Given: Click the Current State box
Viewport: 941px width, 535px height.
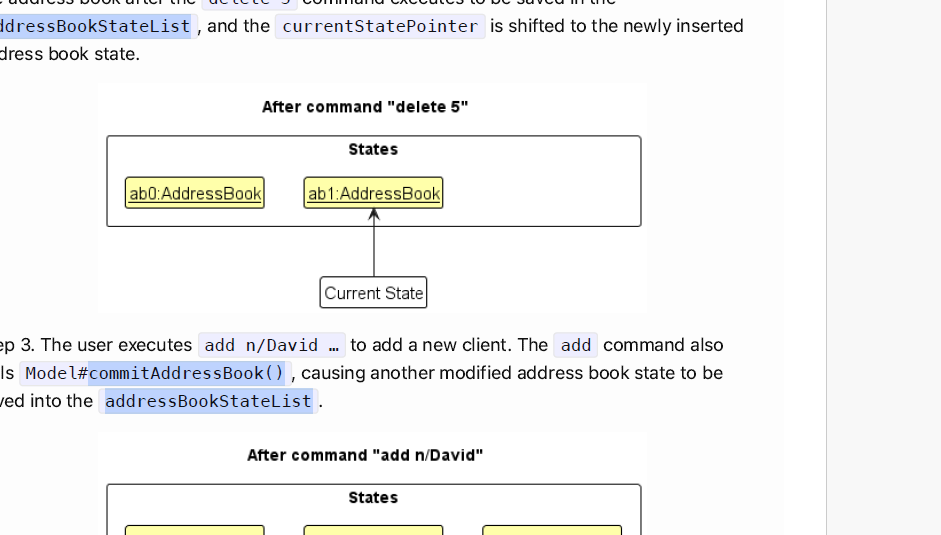Looking at the screenshot, I should click(373, 292).
